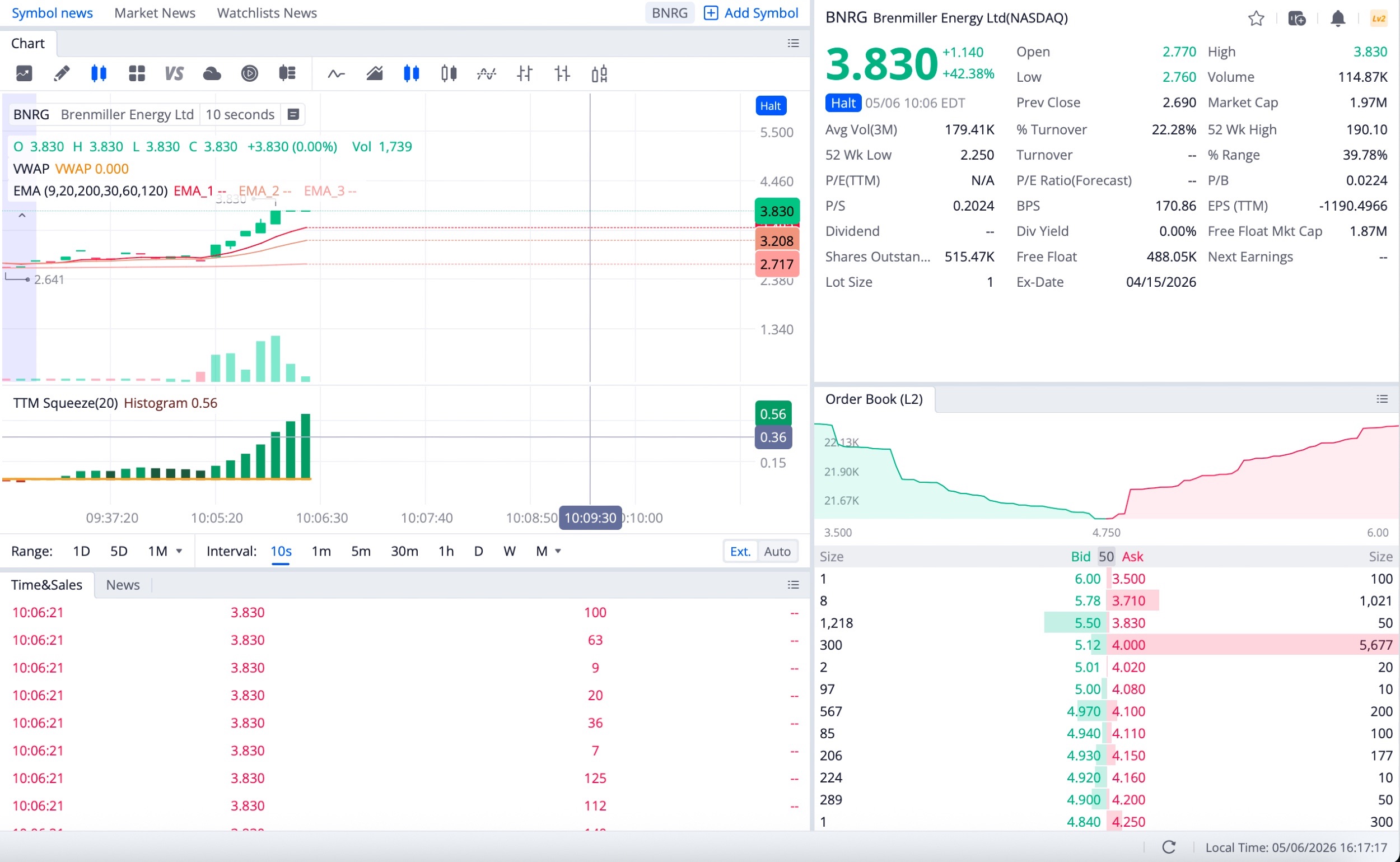The width and height of the screenshot is (1400, 862).
Task: Select the first bar chart type icon
Action: click(524, 73)
